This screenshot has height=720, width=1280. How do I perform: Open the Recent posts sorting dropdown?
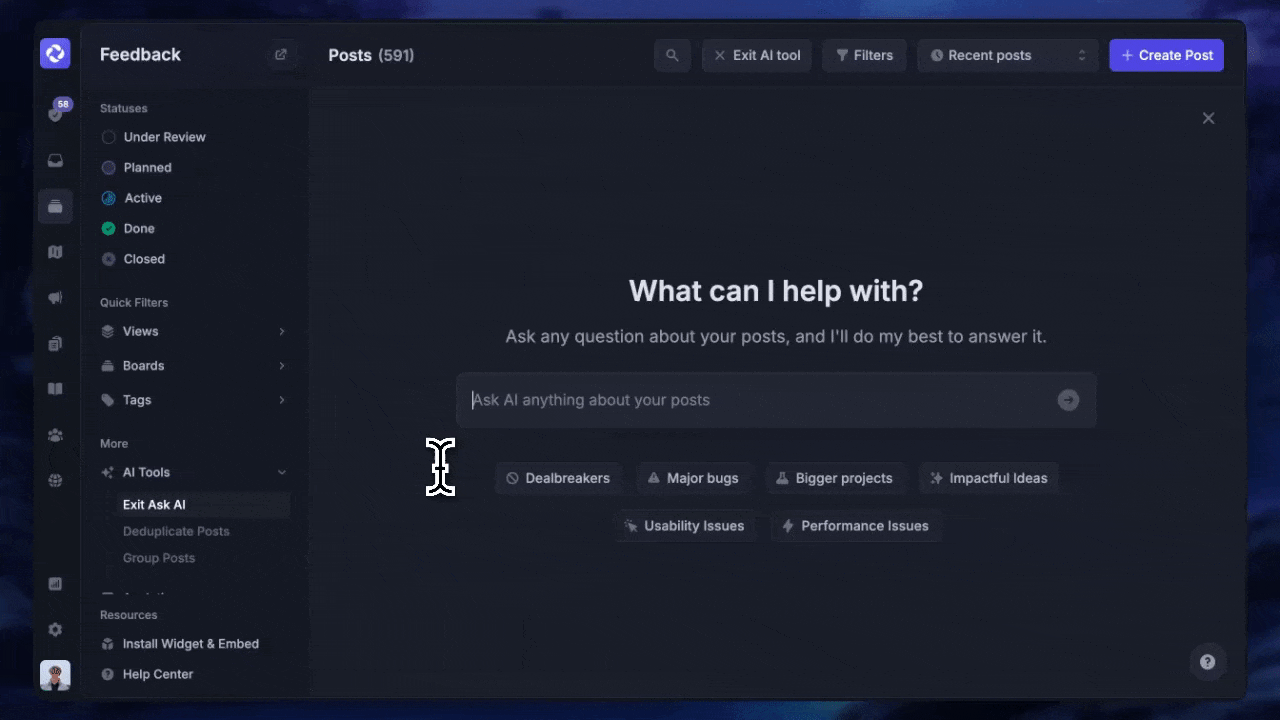[1007, 55]
